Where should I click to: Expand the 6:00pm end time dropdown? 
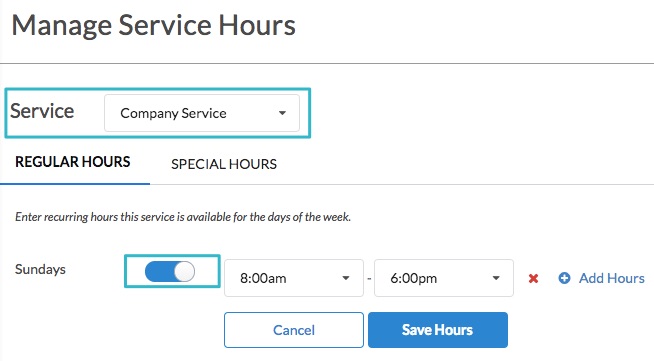coord(444,278)
